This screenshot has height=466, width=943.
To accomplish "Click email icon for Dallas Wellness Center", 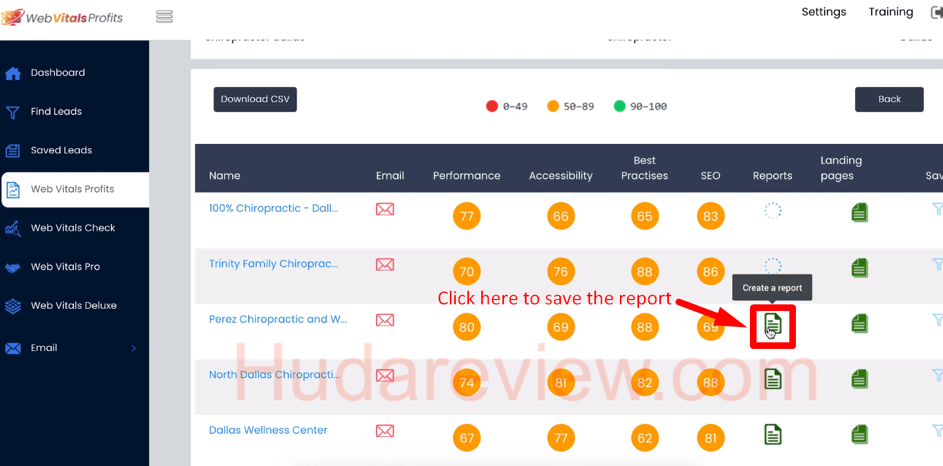I will 385,431.
